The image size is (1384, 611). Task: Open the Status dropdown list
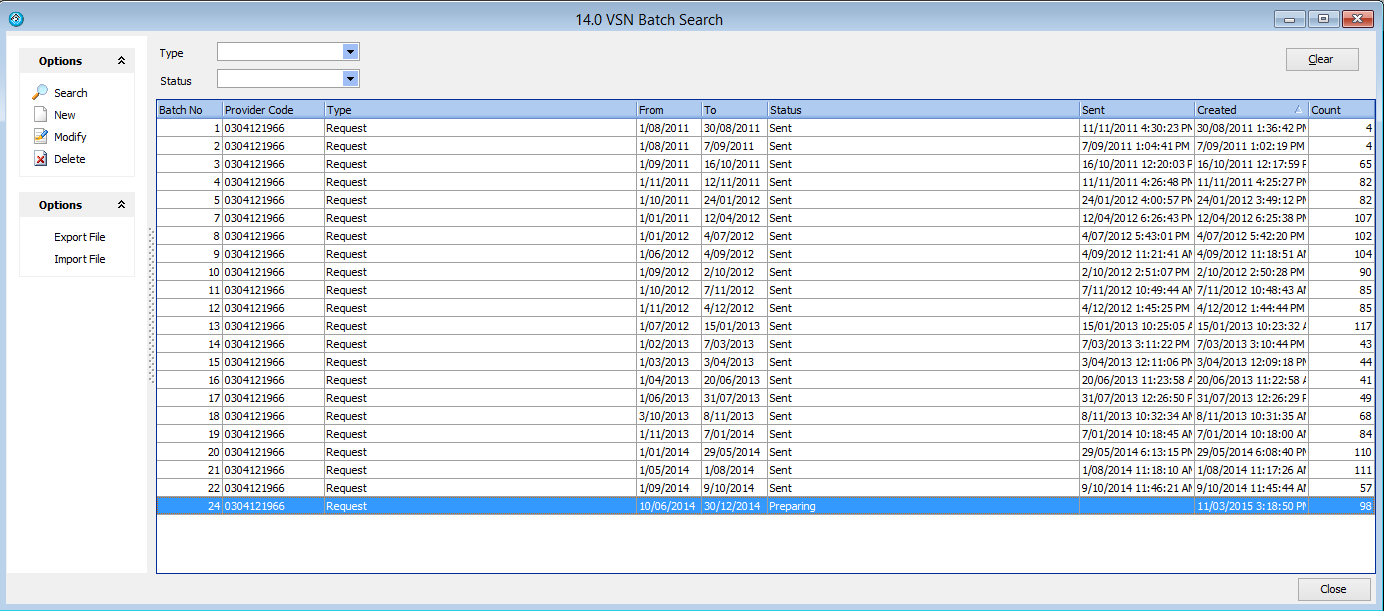[350, 79]
